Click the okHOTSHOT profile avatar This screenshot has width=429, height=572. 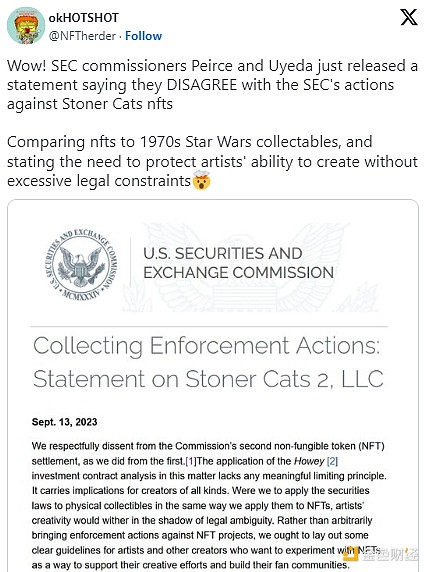coord(26,26)
